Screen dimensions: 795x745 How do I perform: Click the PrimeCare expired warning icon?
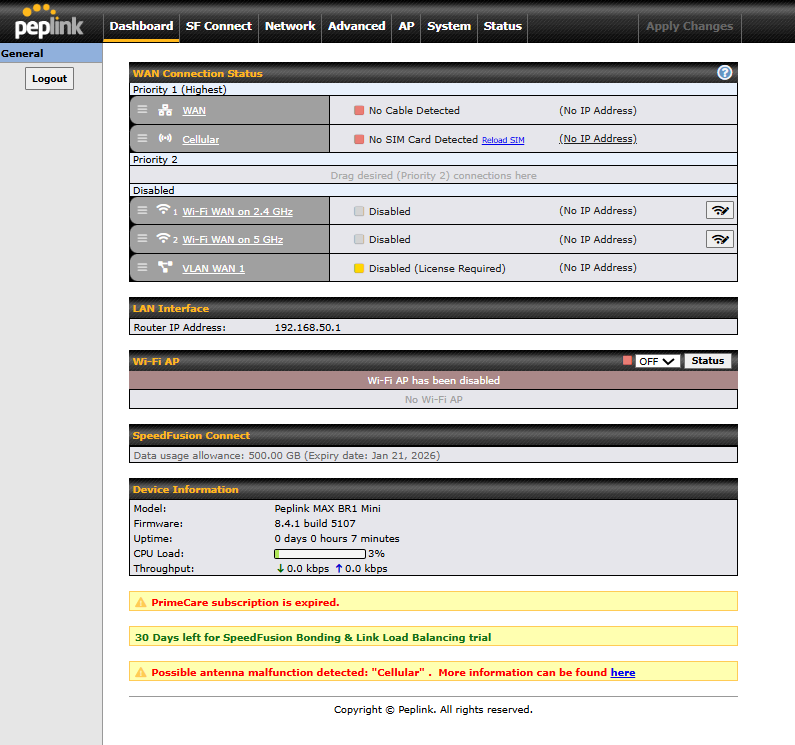coord(141,602)
